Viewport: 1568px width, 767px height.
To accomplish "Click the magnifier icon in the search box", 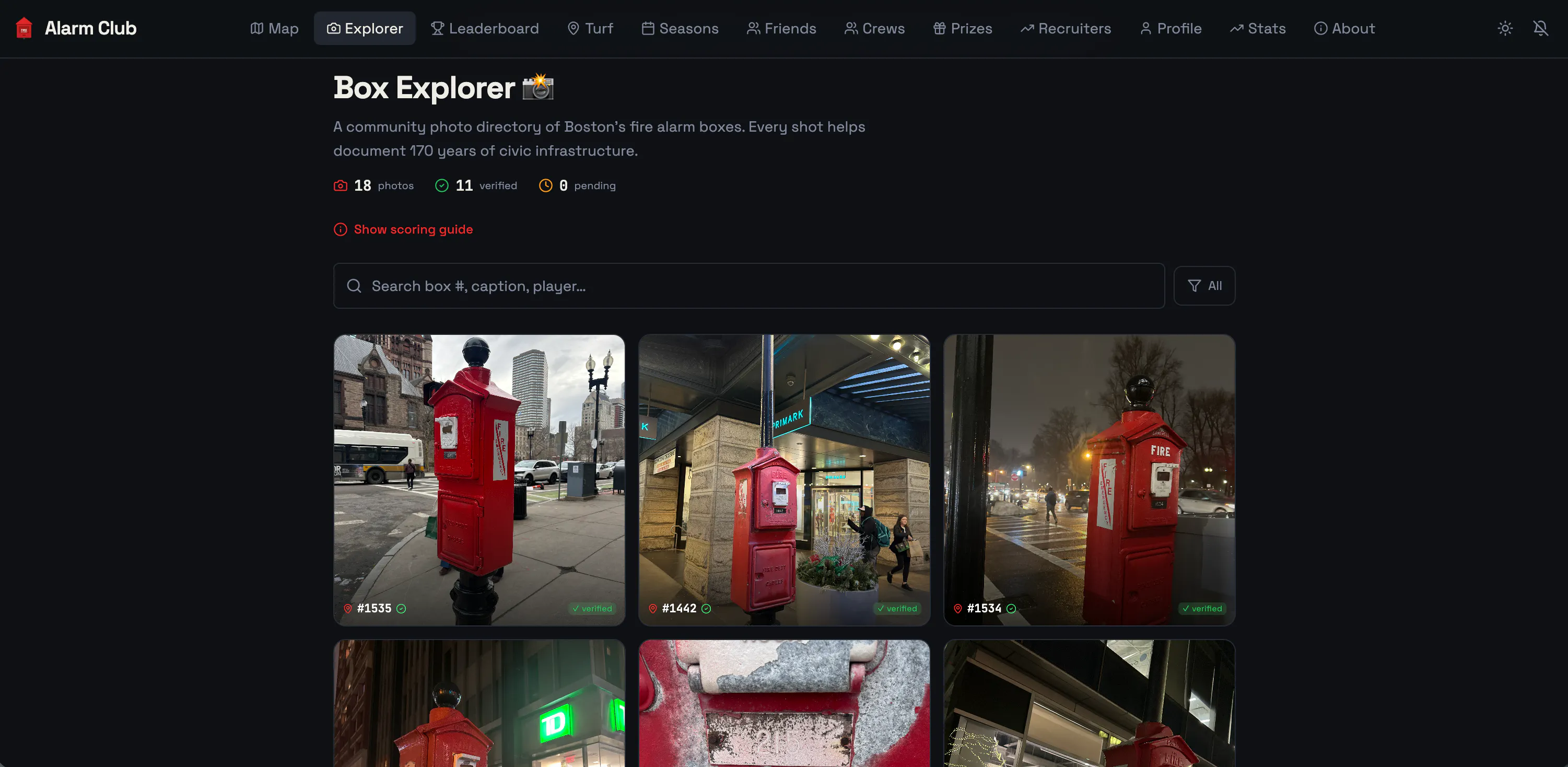I will pos(354,286).
